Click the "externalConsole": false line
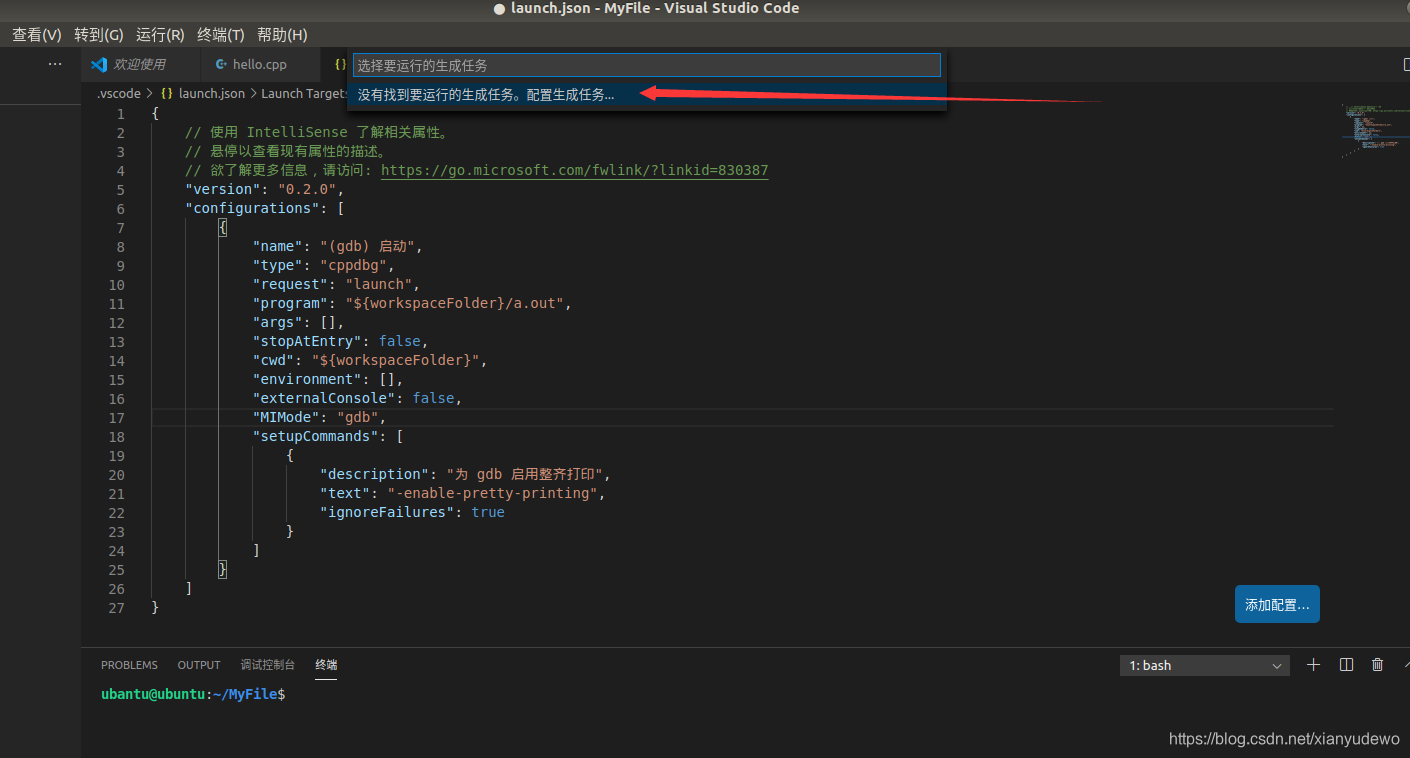Viewport: 1410px width, 758px height. click(x=357, y=398)
